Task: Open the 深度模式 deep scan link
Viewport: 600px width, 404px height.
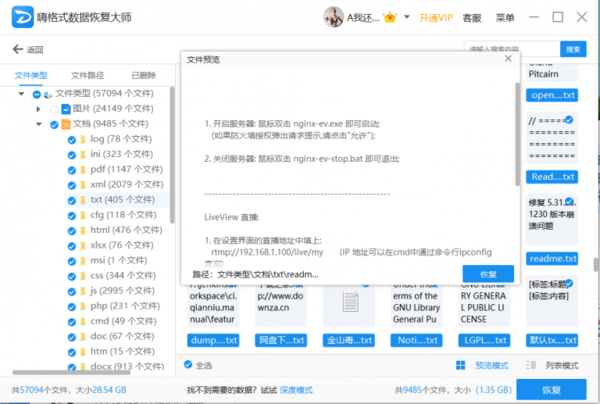Action: (x=296, y=389)
